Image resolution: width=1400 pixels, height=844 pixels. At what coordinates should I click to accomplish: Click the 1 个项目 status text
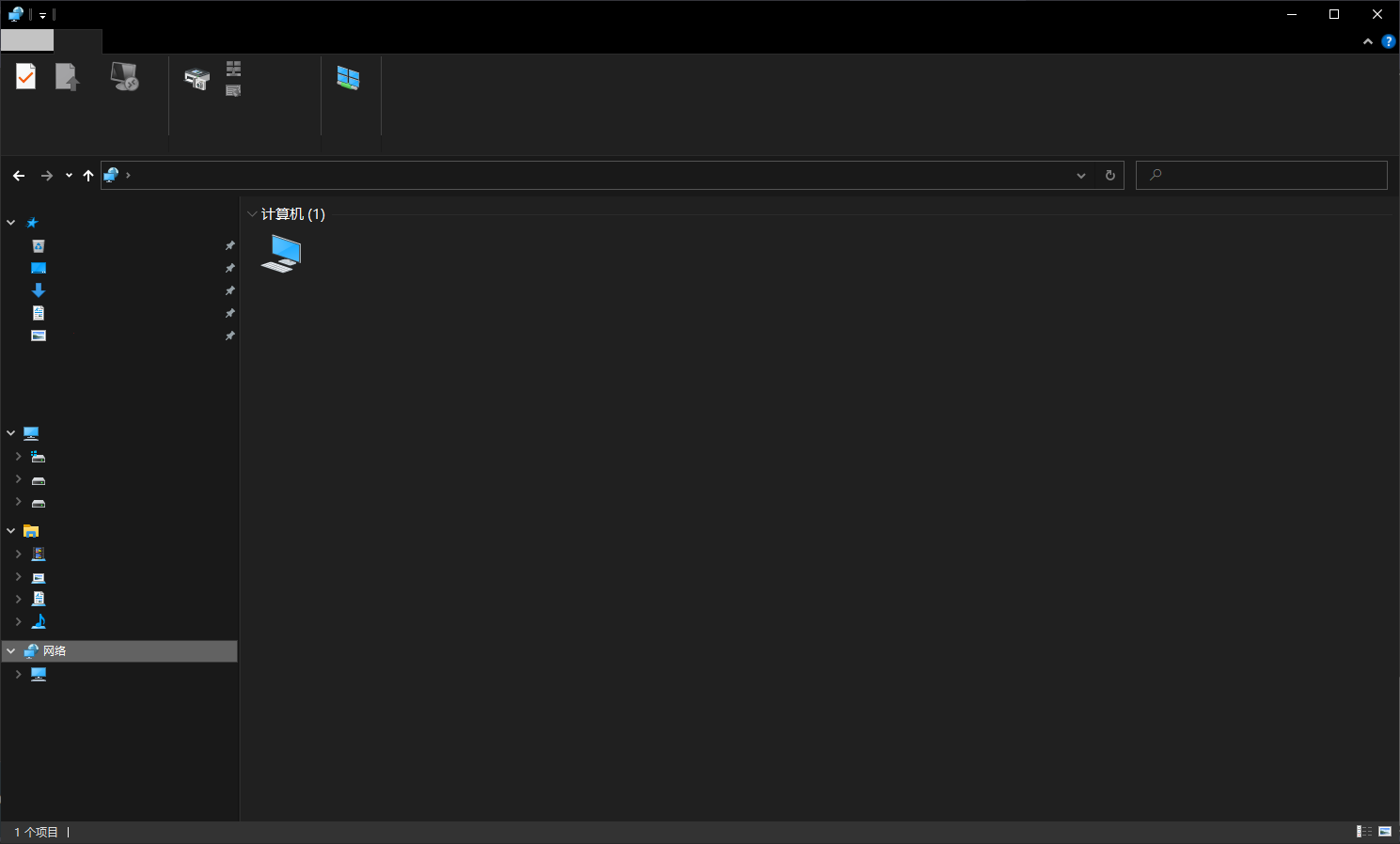point(36,832)
